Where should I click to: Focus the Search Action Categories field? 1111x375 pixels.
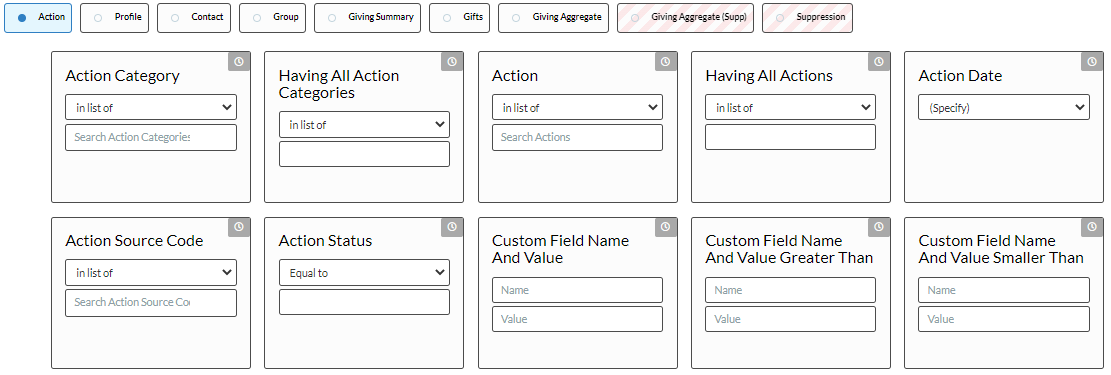point(151,138)
